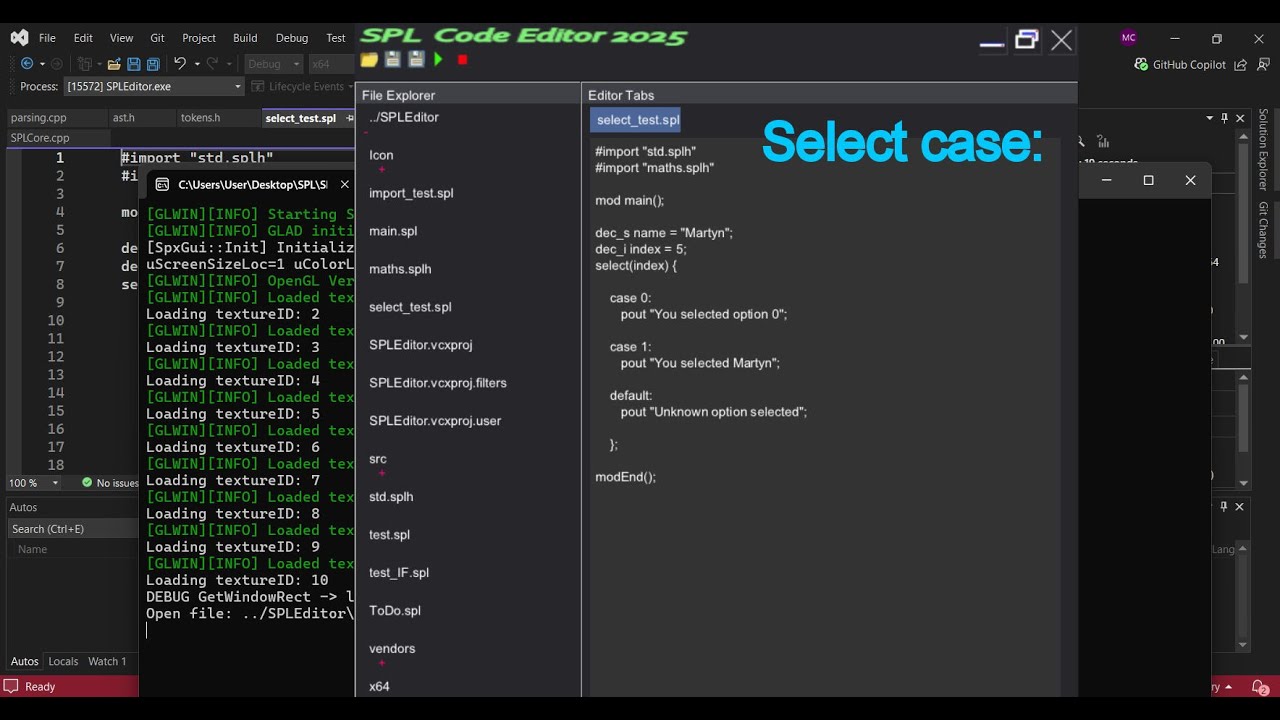Image resolution: width=1280 pixels, height=720 pixels.
Task: Click second save disk icon in SPL toolbar
Action: click(x=416, y=60)
